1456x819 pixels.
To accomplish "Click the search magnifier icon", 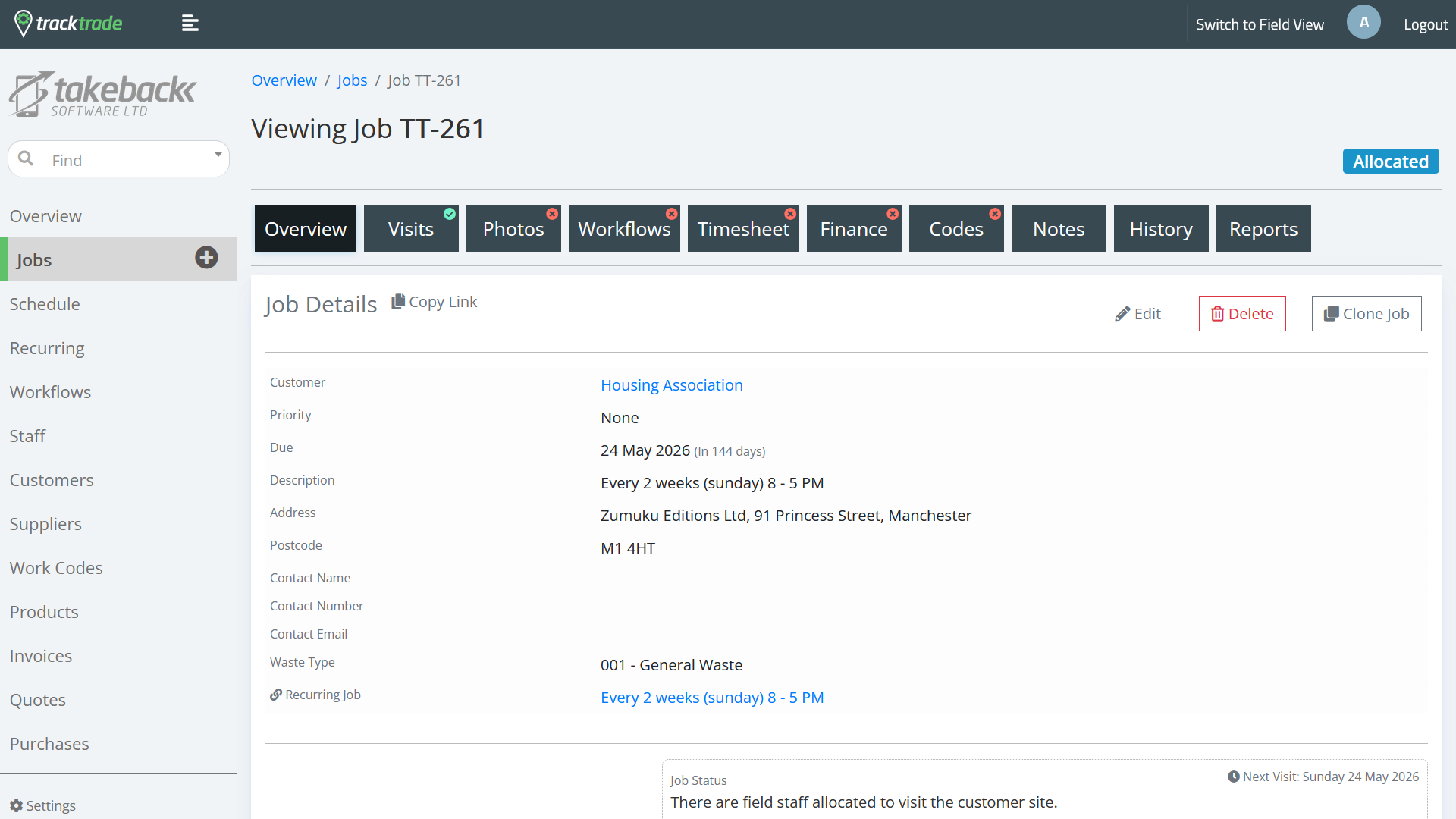I will [26, 158].
